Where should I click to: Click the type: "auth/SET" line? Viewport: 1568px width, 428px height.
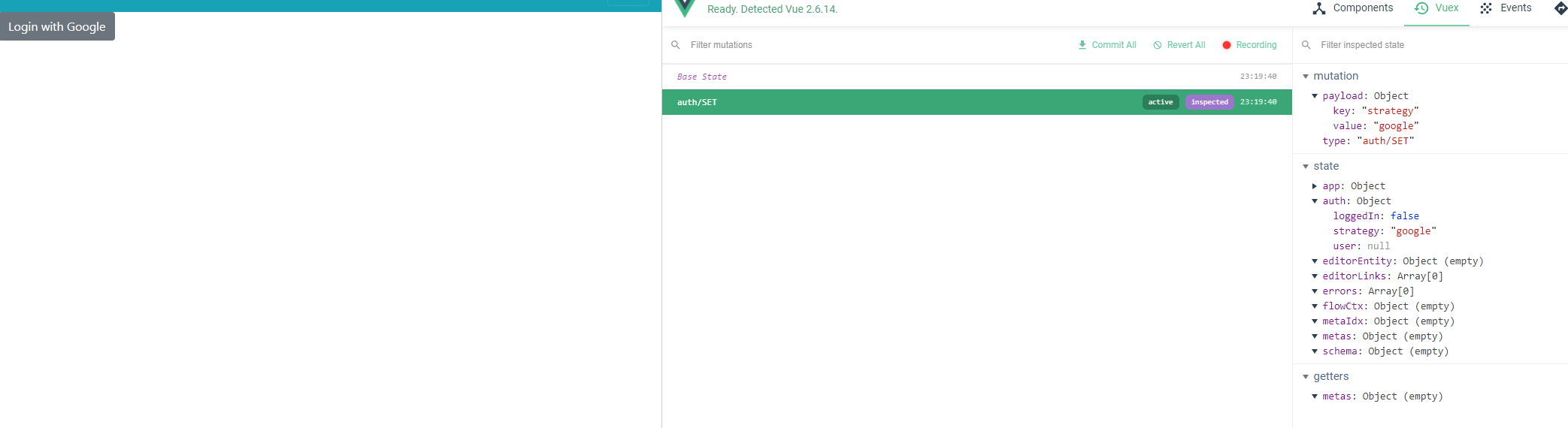(x=1368, y=141)
